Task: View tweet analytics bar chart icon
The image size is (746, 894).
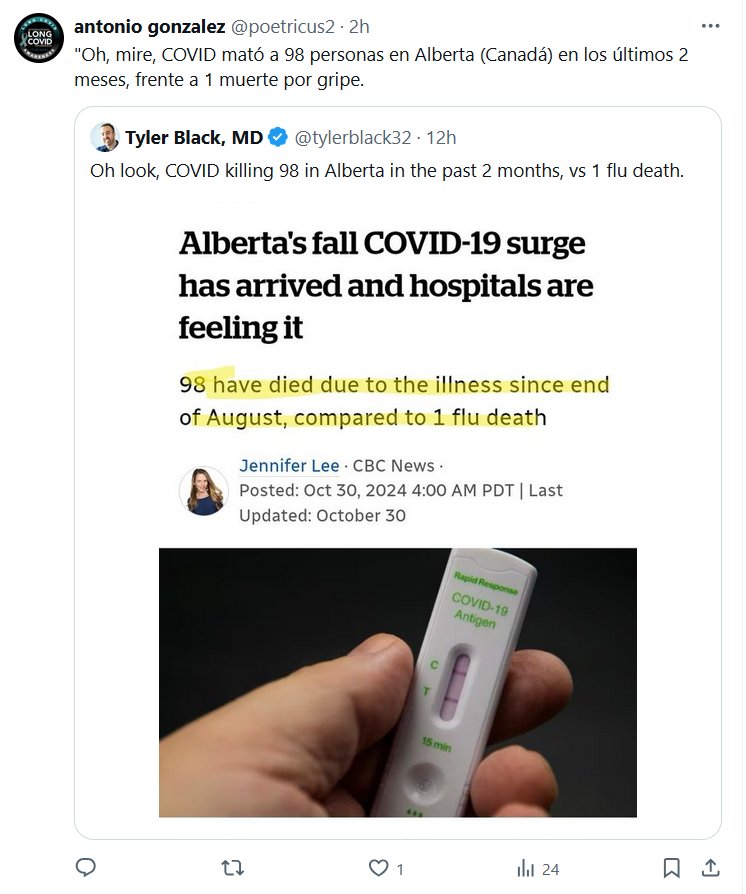Action: [524, 868]
